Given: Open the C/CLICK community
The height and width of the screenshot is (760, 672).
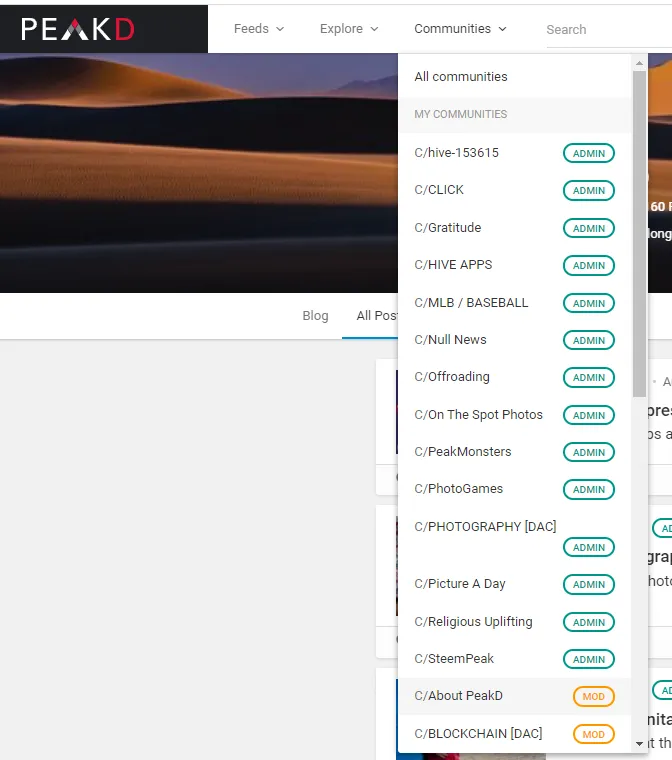Looking at the screenshot, I should coord(514,190).
